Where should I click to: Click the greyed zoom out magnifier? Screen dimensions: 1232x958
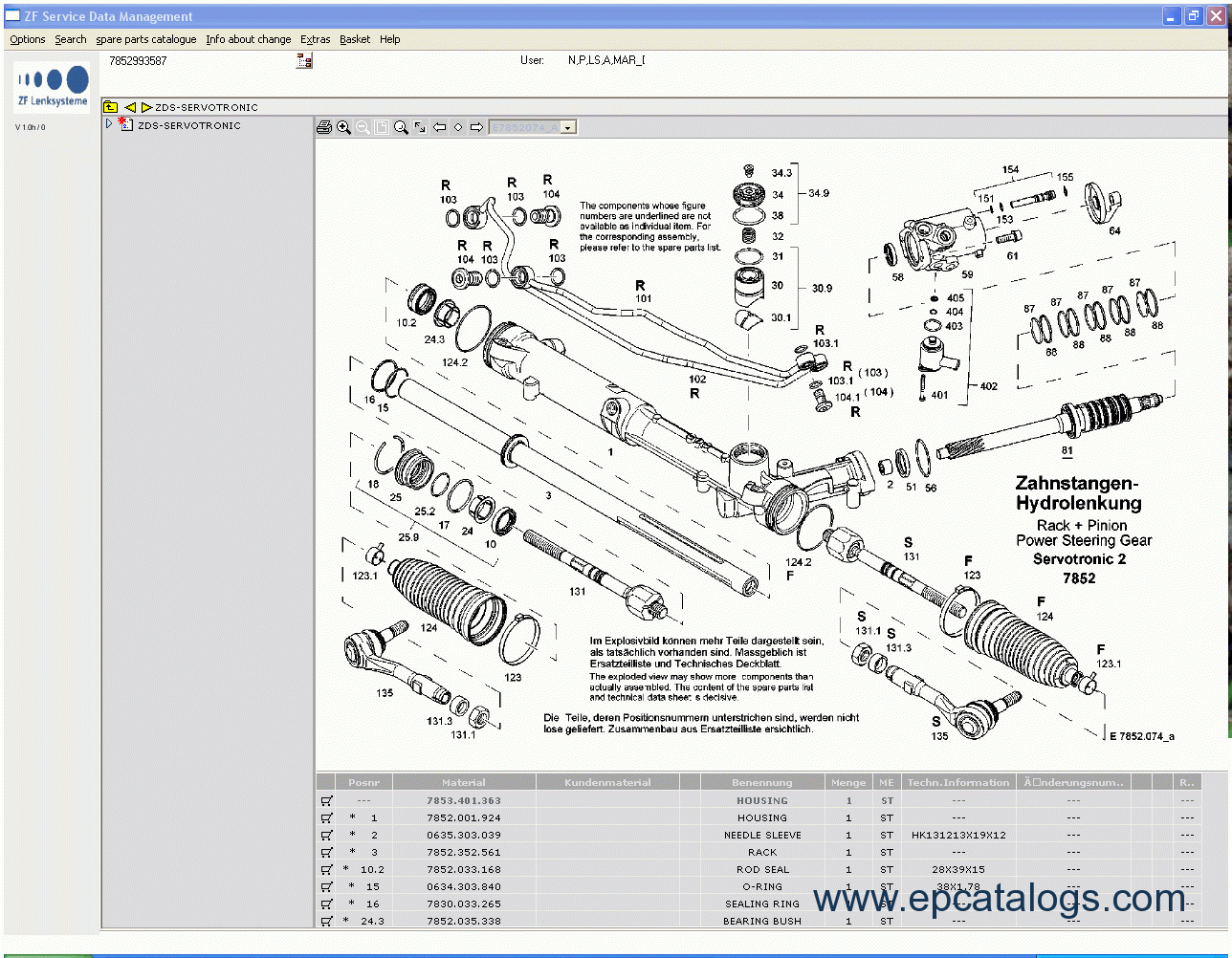point(363,127)
